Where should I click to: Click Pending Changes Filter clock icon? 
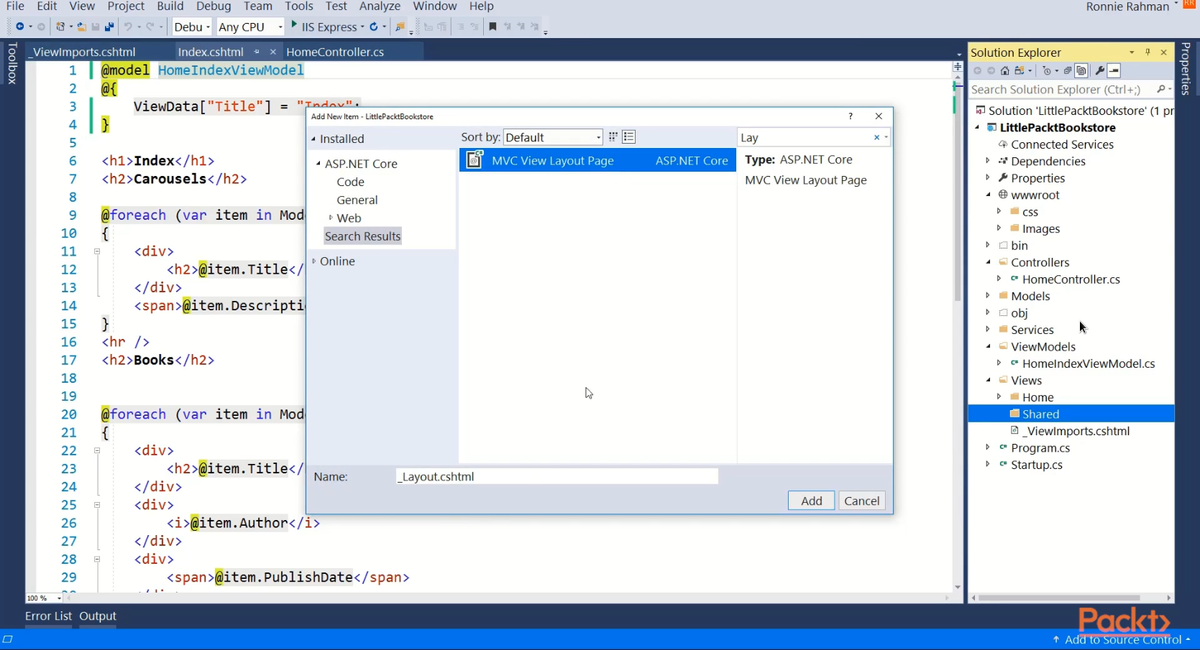[x=1047, y=71]
